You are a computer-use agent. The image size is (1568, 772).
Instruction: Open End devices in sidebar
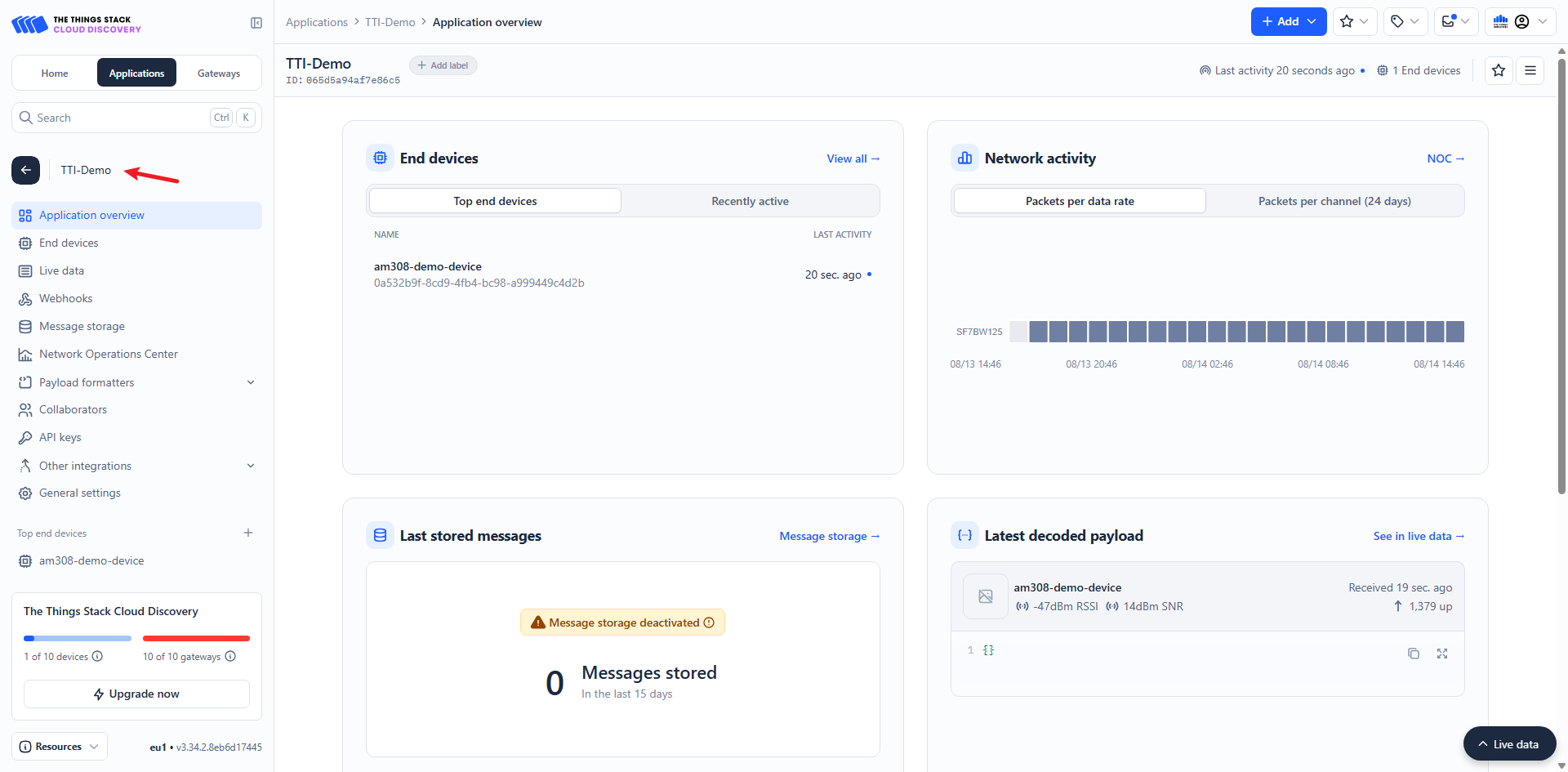136,243
